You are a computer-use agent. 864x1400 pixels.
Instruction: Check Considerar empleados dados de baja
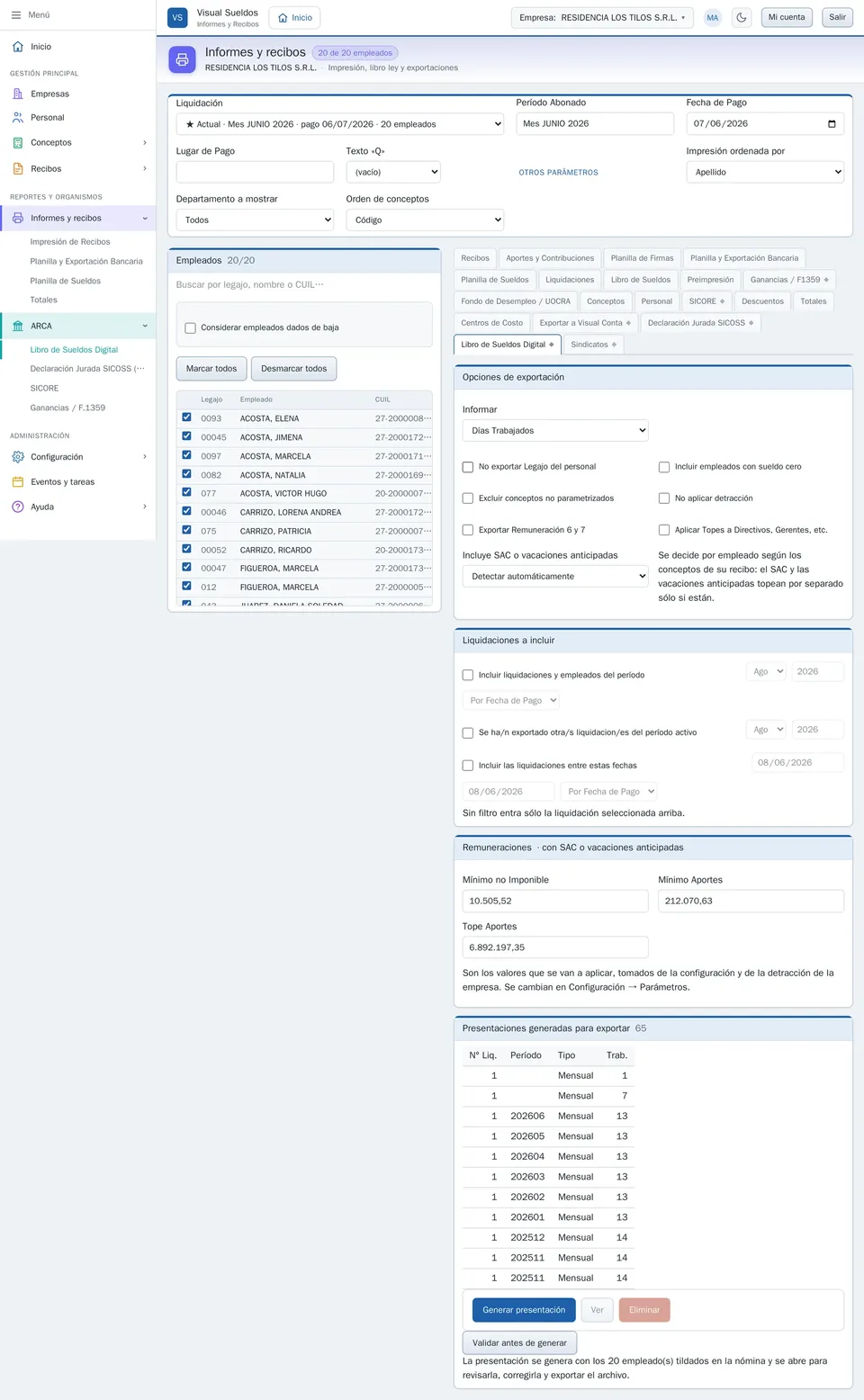pos(190,328)
